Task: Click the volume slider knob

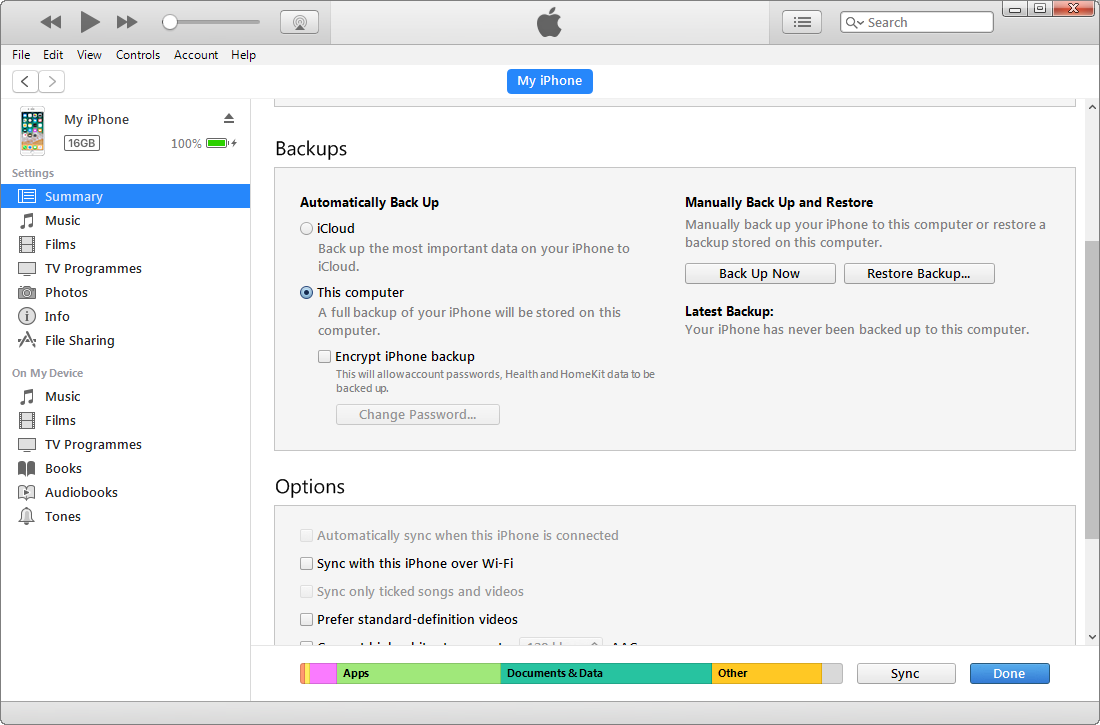Action: (169, 22)
